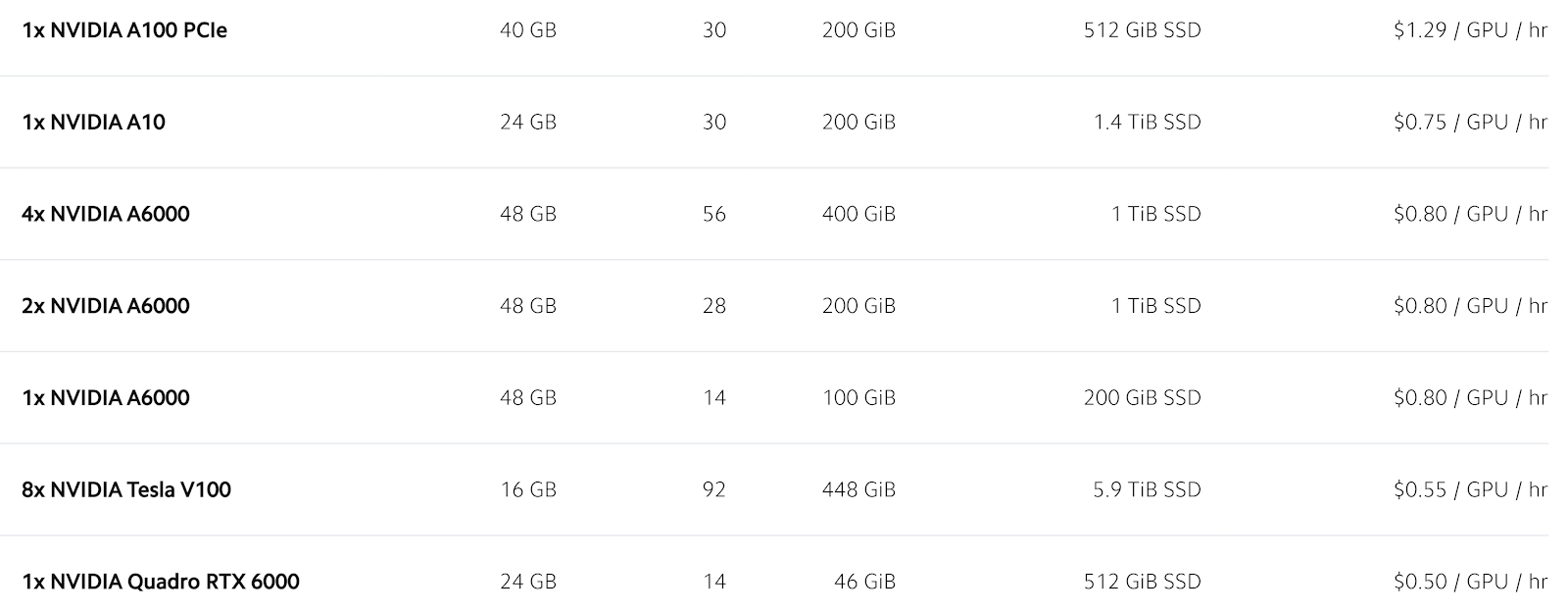1568x612 pixels.
Task: Click the 16 GB VRAM value
Action: [x=528, y=489]
